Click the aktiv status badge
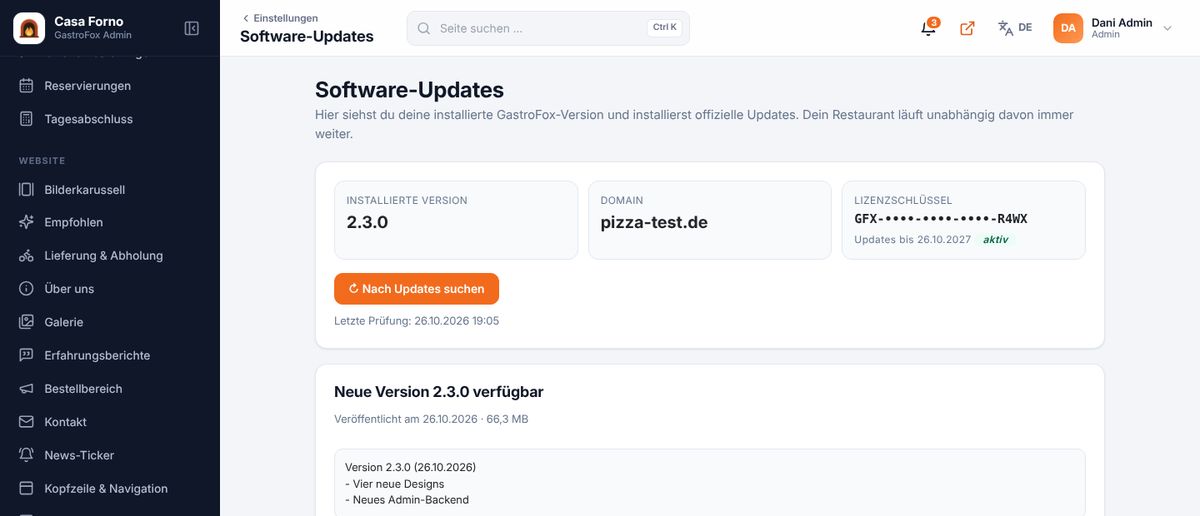The width and height of the screenshot is (1200, 516). click(995, 240)
